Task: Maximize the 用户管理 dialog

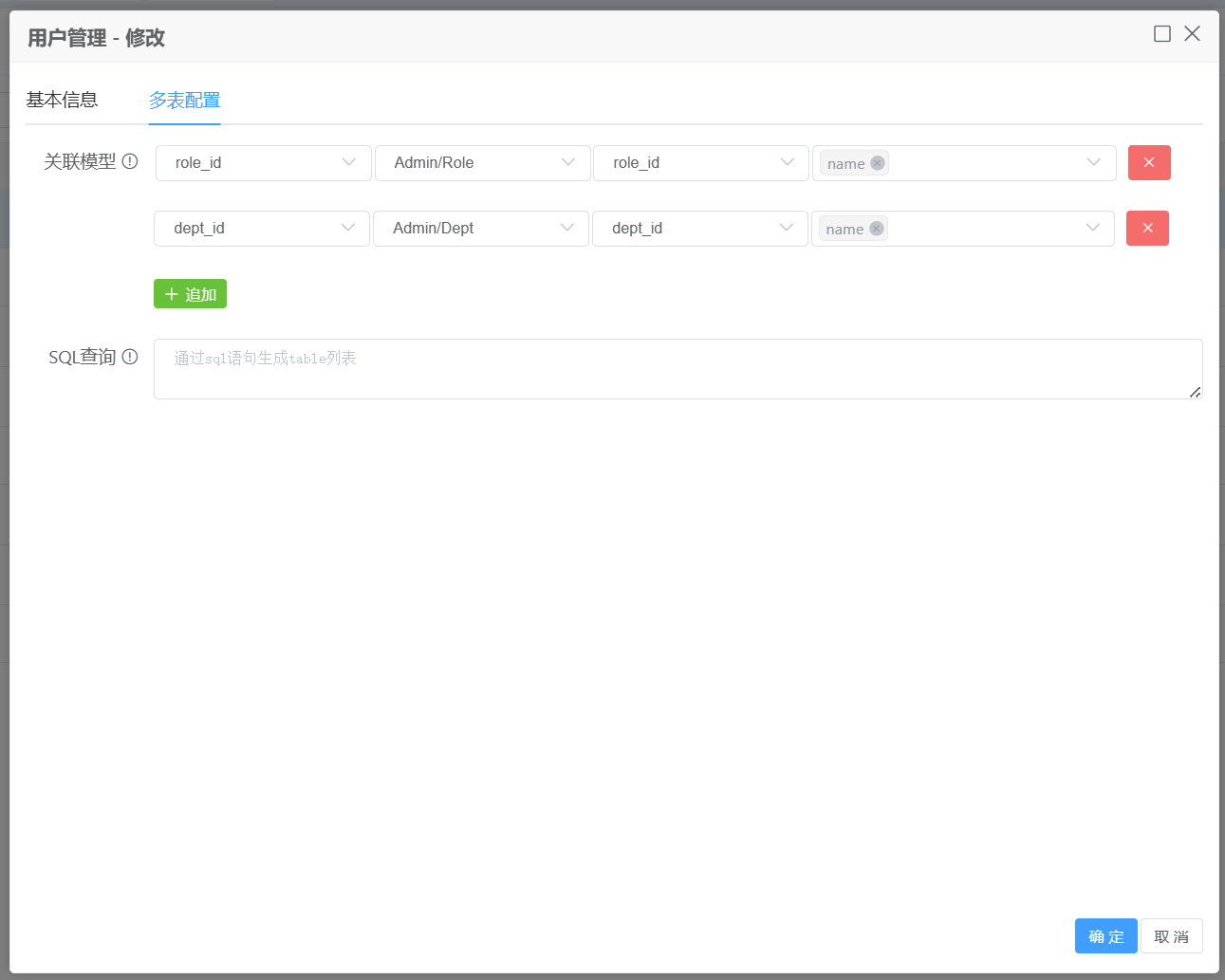Action: 1161,34
